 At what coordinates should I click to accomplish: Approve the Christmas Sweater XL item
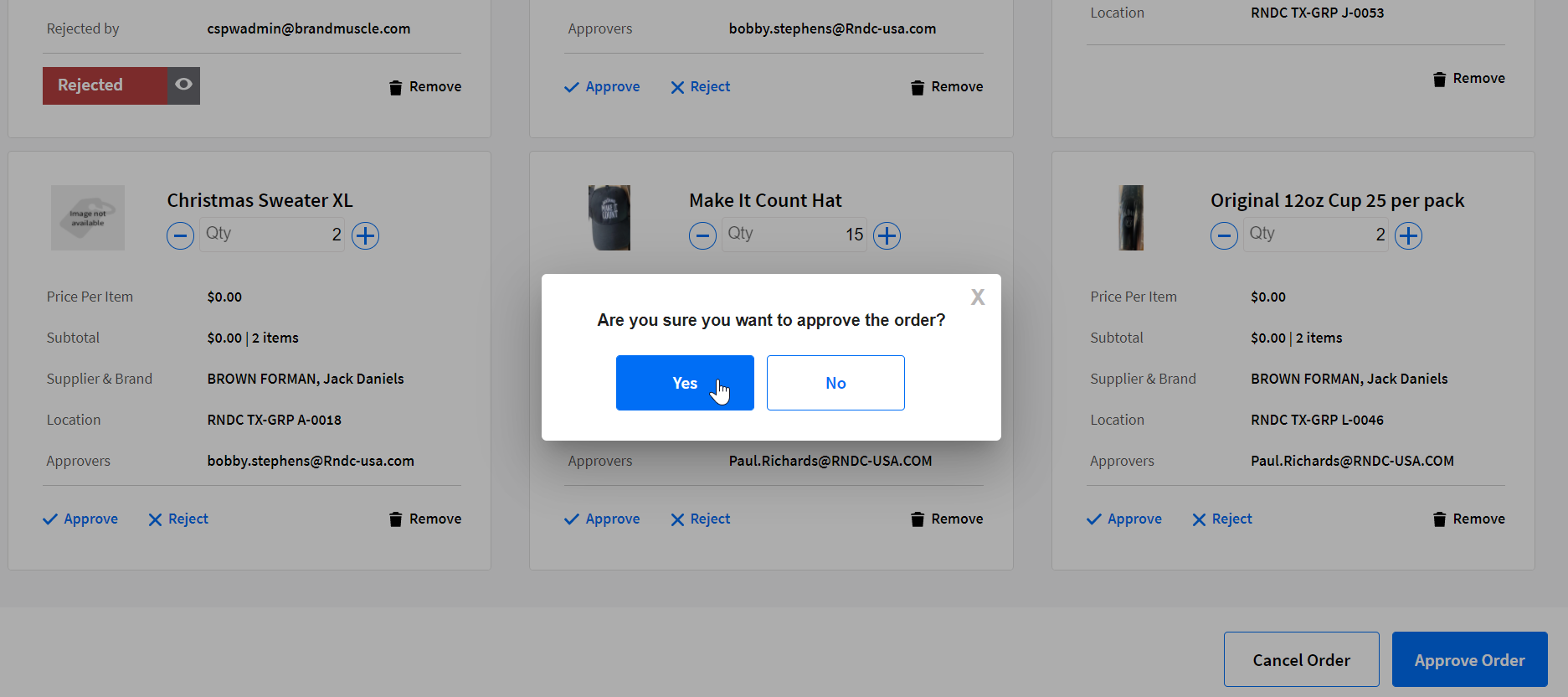coord(80,519)
